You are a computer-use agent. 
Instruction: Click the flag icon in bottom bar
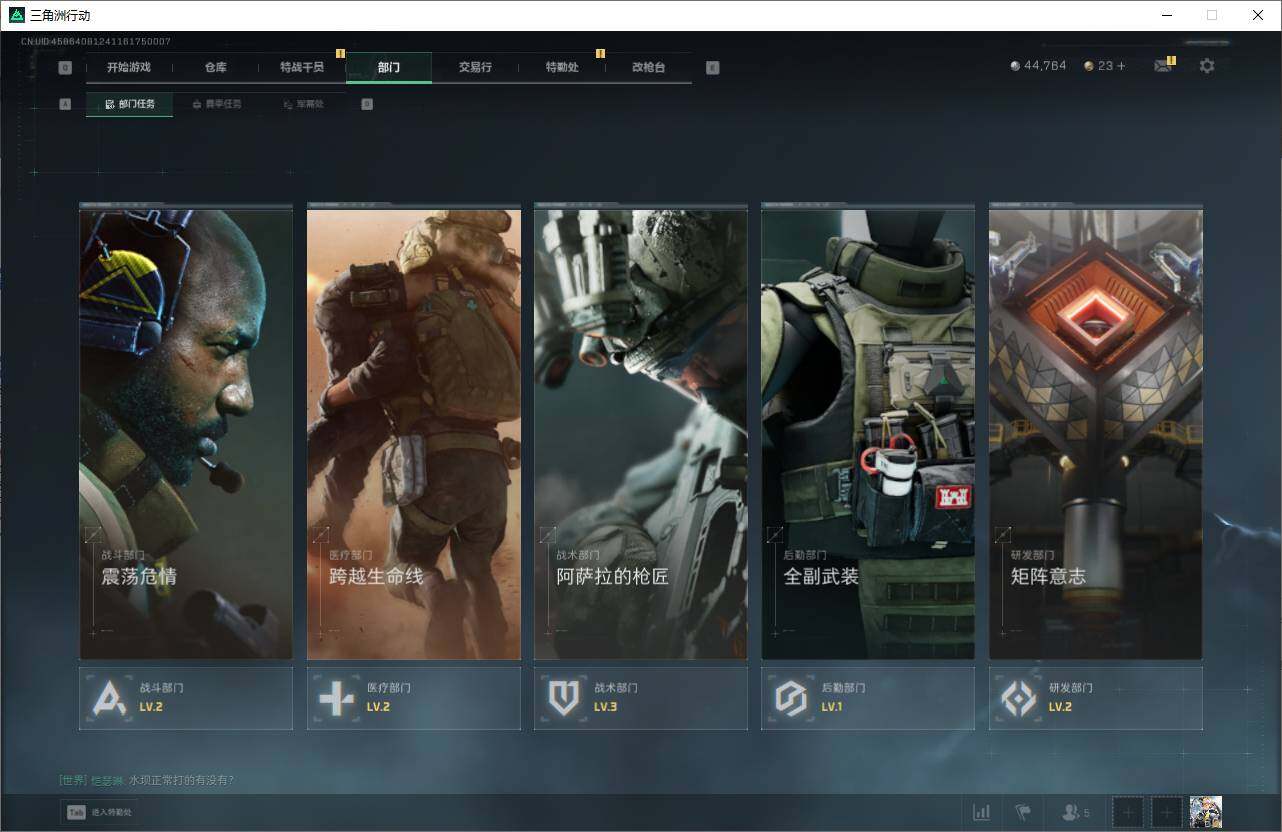pos(1022,812)
